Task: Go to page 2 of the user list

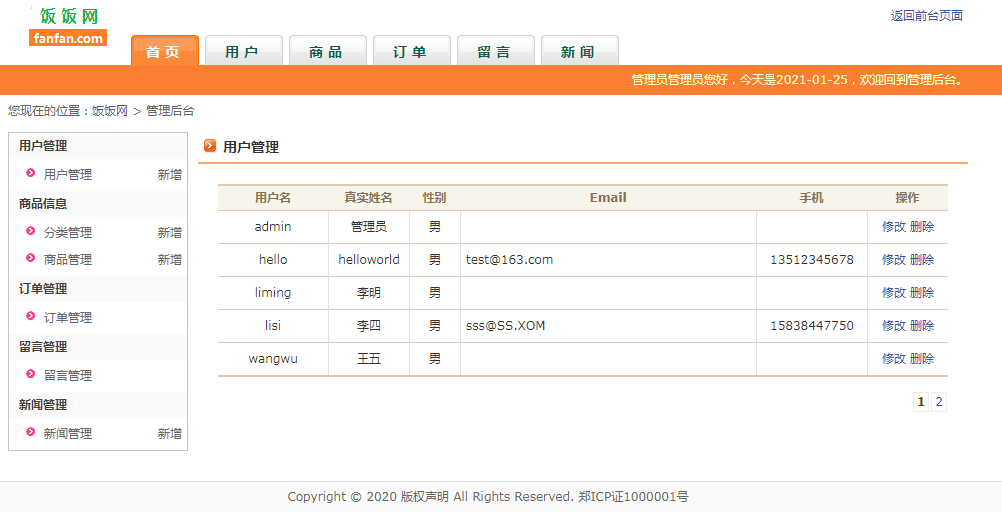Action: (x=939, y=402)
